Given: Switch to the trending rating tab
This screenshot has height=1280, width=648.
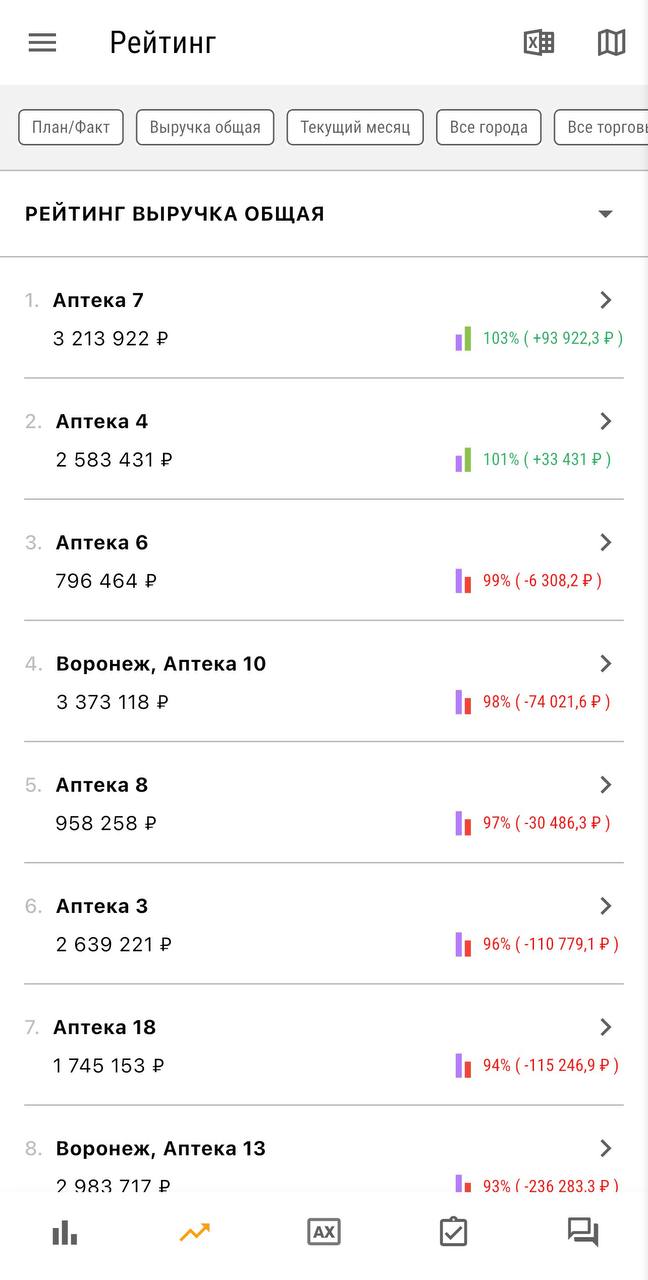Looking at the screenshot, I should click(195, 1232).
